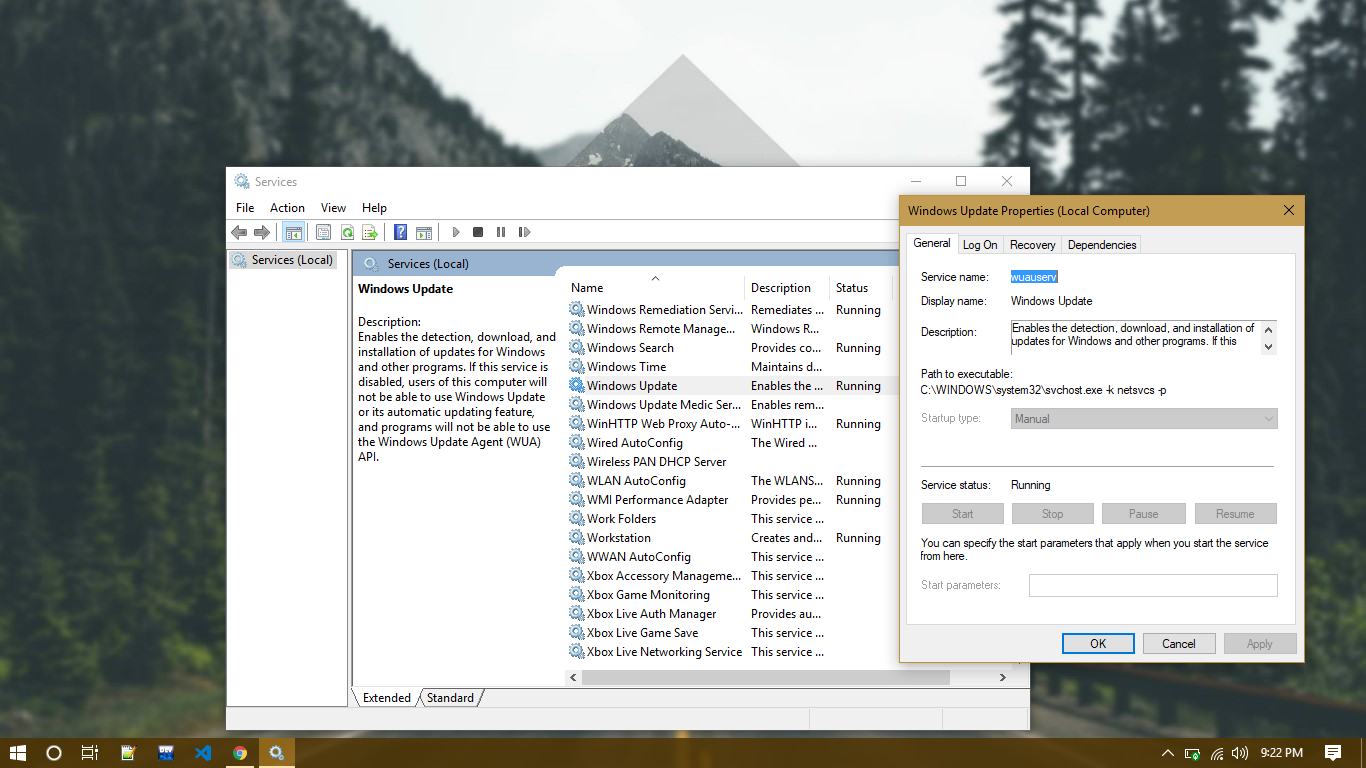Open the Startup type dropdown

(1144, 419)
